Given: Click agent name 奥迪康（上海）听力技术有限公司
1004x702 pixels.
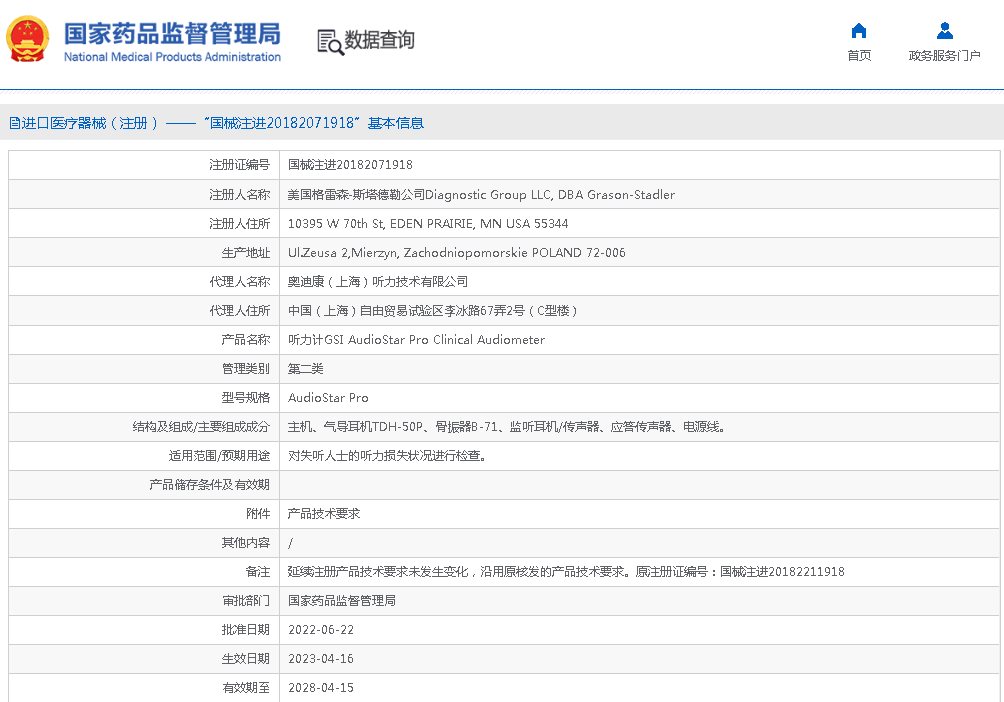Looking at the screenshot, I should [x=377, y=282].
